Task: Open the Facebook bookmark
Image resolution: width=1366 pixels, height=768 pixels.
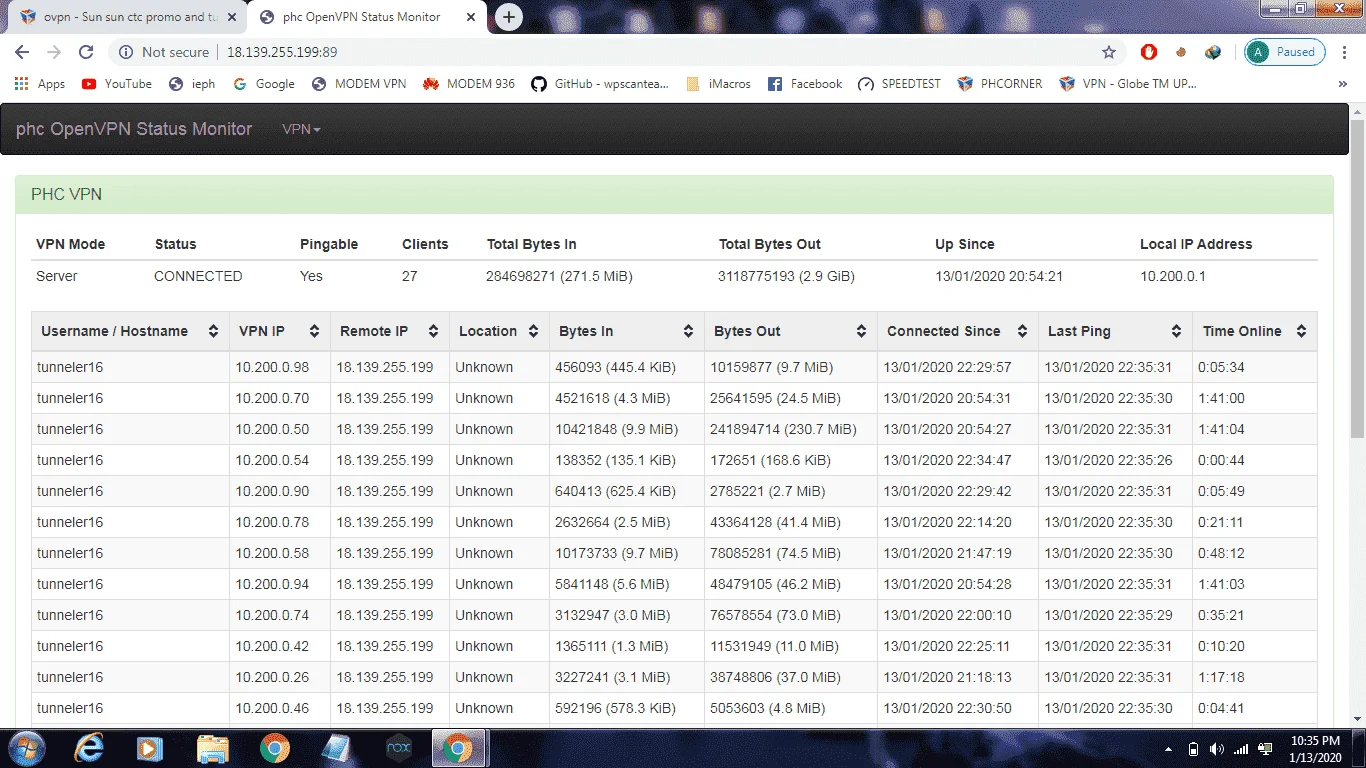Action: pyautogui.click(x=805, y=84)
